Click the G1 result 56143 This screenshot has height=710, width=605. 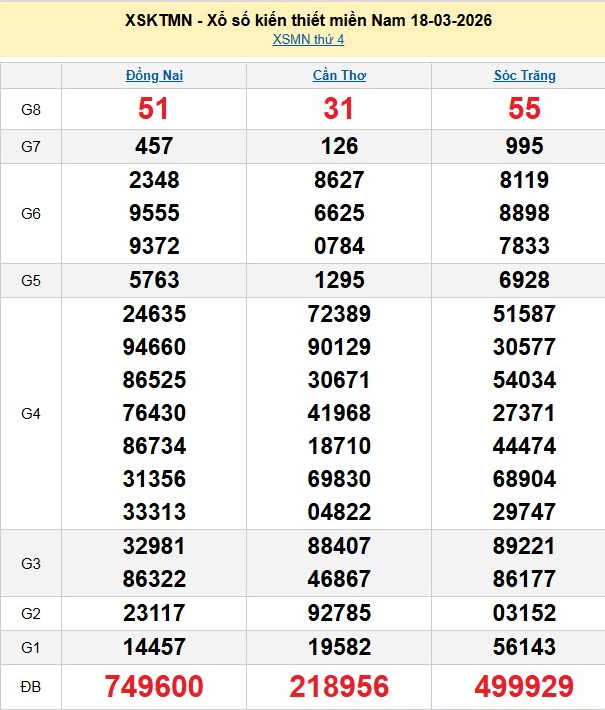click(524, 646)
